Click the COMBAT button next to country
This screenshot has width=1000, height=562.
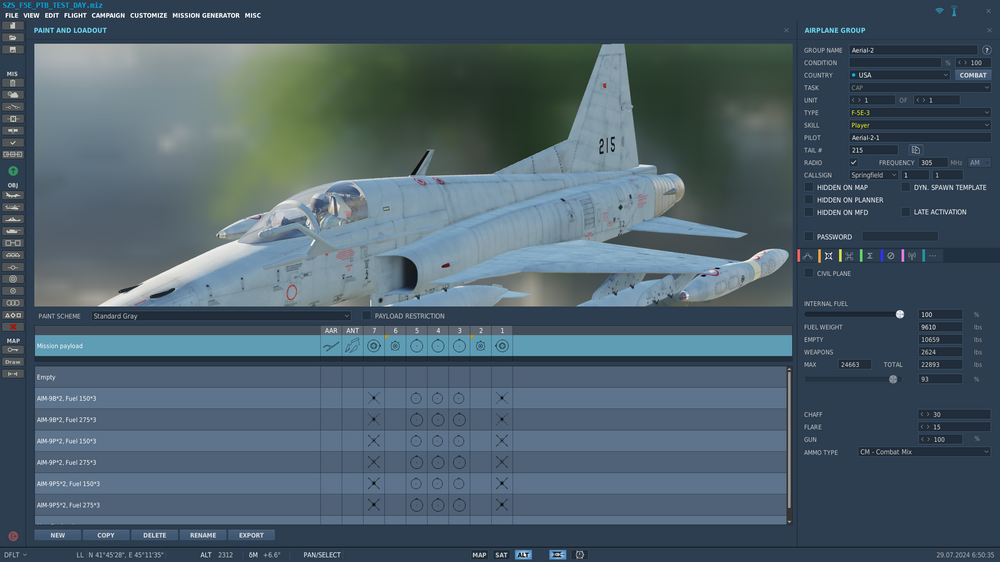[x=973, y=75]
